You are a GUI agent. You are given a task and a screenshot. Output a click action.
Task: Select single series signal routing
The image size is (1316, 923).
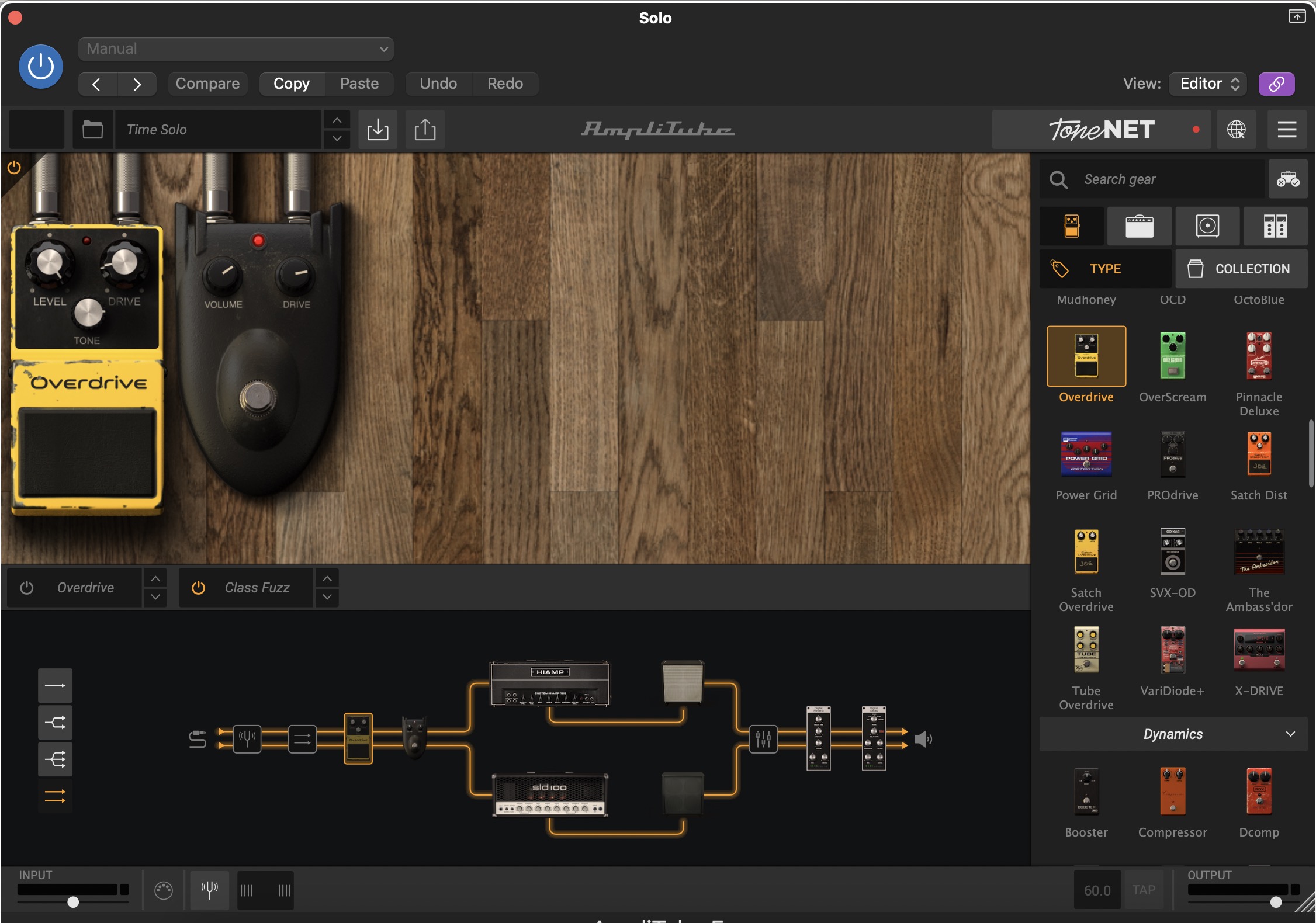coord(56,685)
